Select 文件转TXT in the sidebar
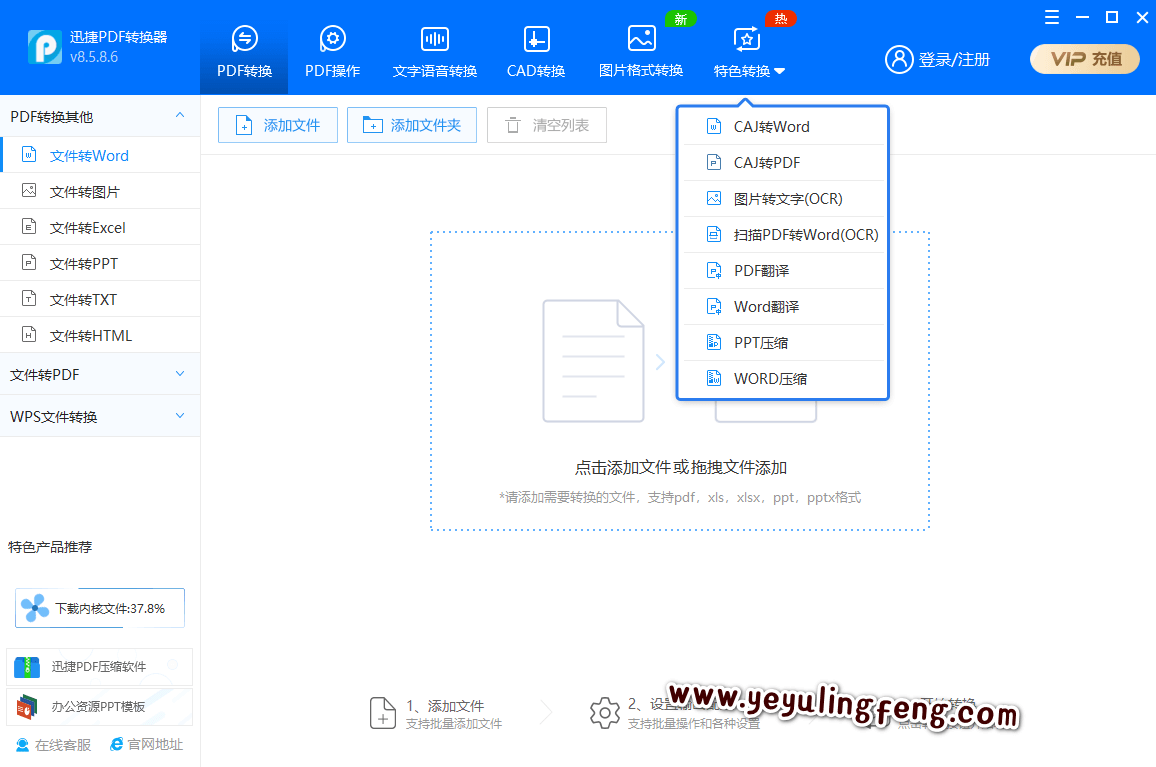 (x=100, y=299)
